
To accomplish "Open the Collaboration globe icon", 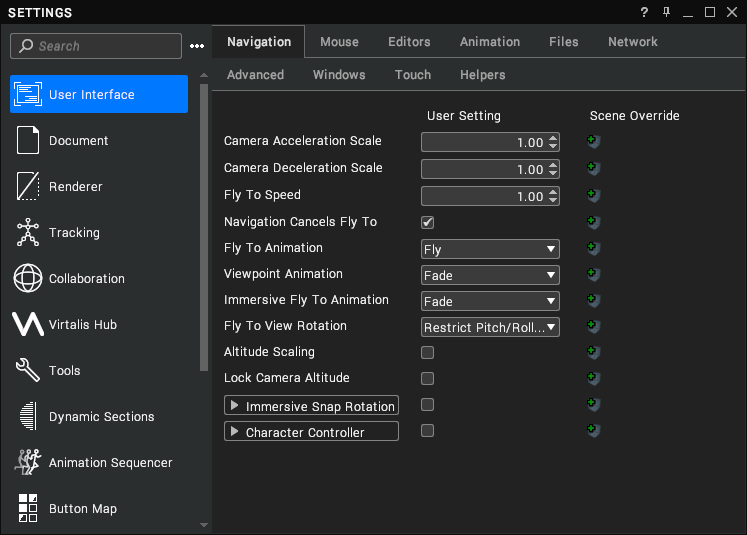I will 28,278.
